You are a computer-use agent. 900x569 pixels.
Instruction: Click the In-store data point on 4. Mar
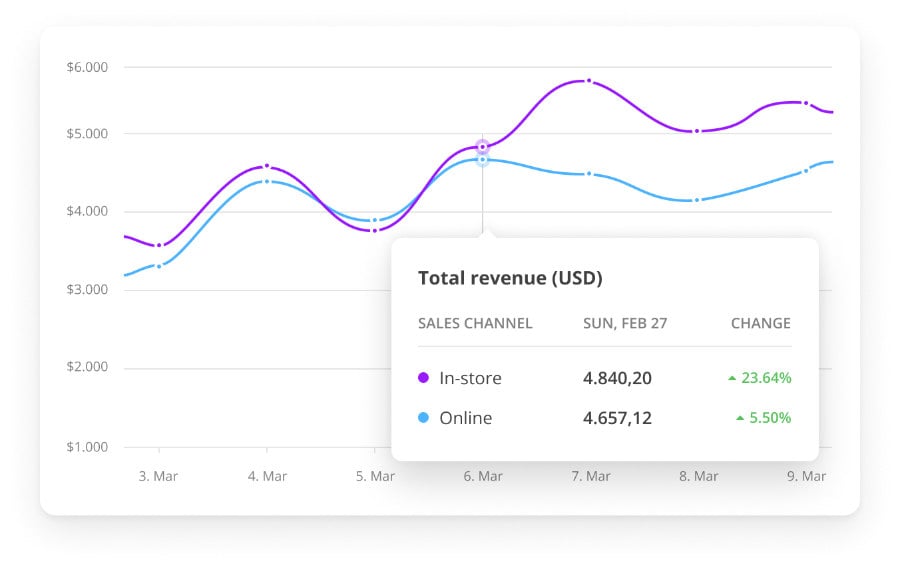pyautogui.click(x=267, y=166)
